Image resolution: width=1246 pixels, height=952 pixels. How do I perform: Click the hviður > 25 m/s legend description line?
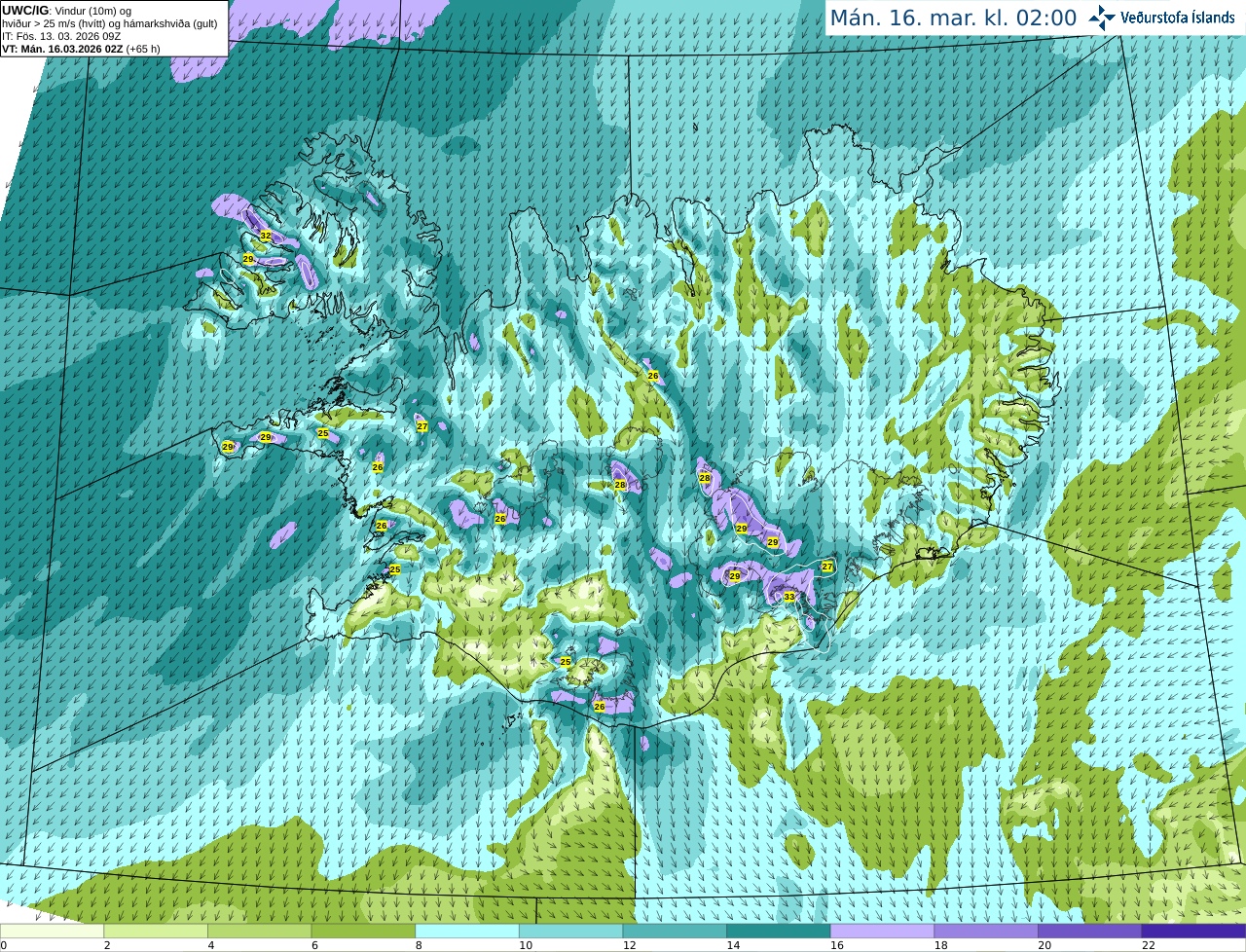point(110,23)
